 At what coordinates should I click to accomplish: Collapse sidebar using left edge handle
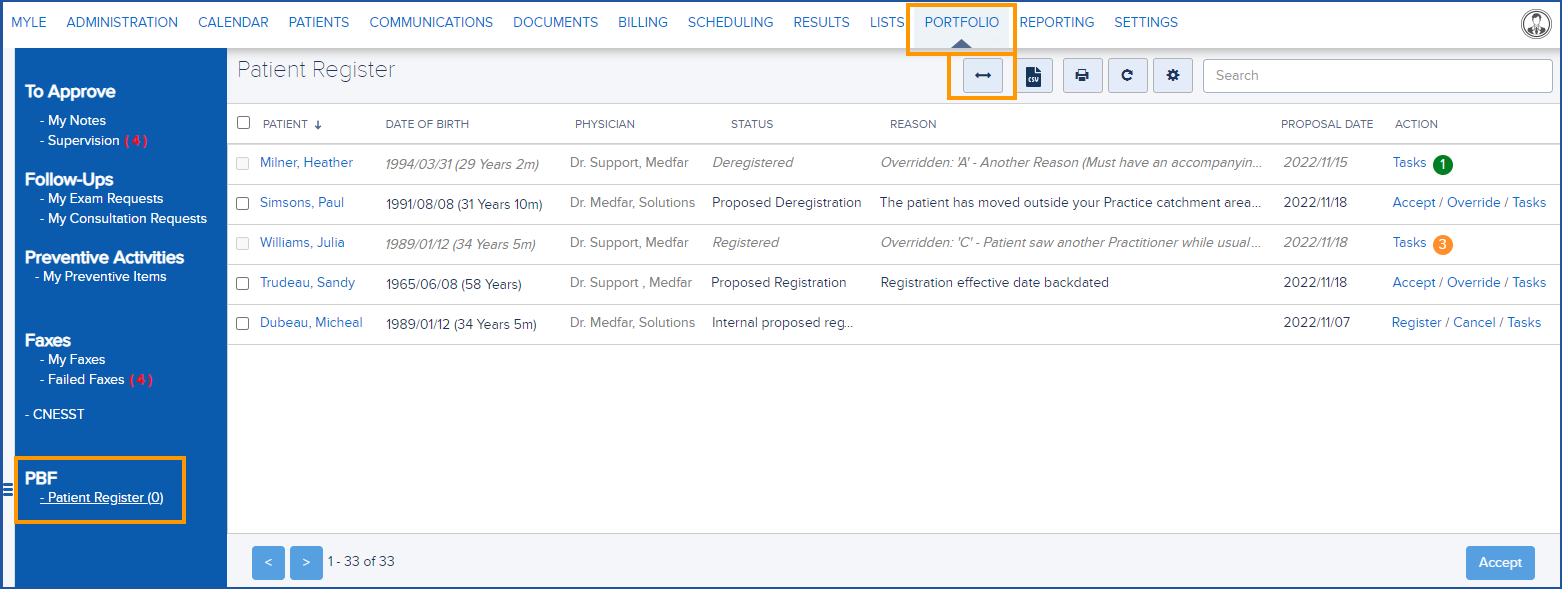pyautogui.click(x=7, y=489)
